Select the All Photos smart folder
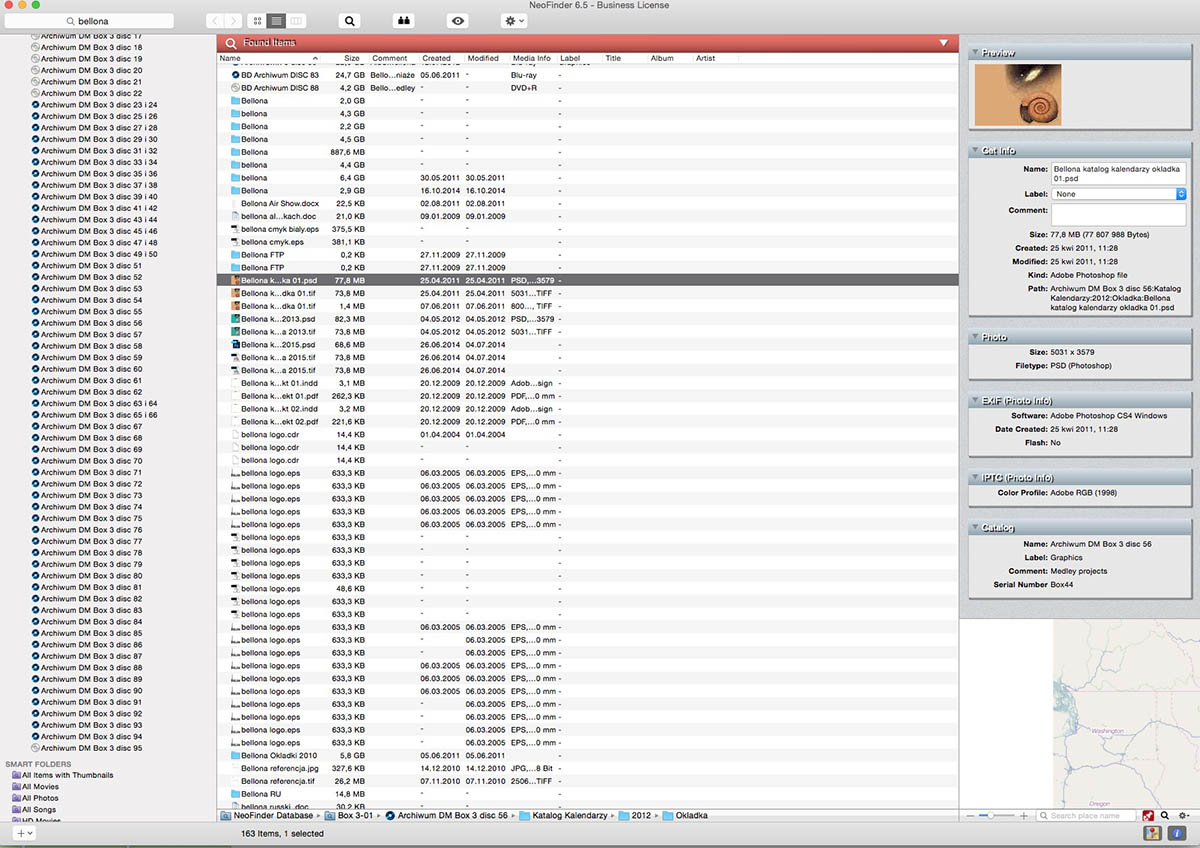 click(x=35, y=798)
